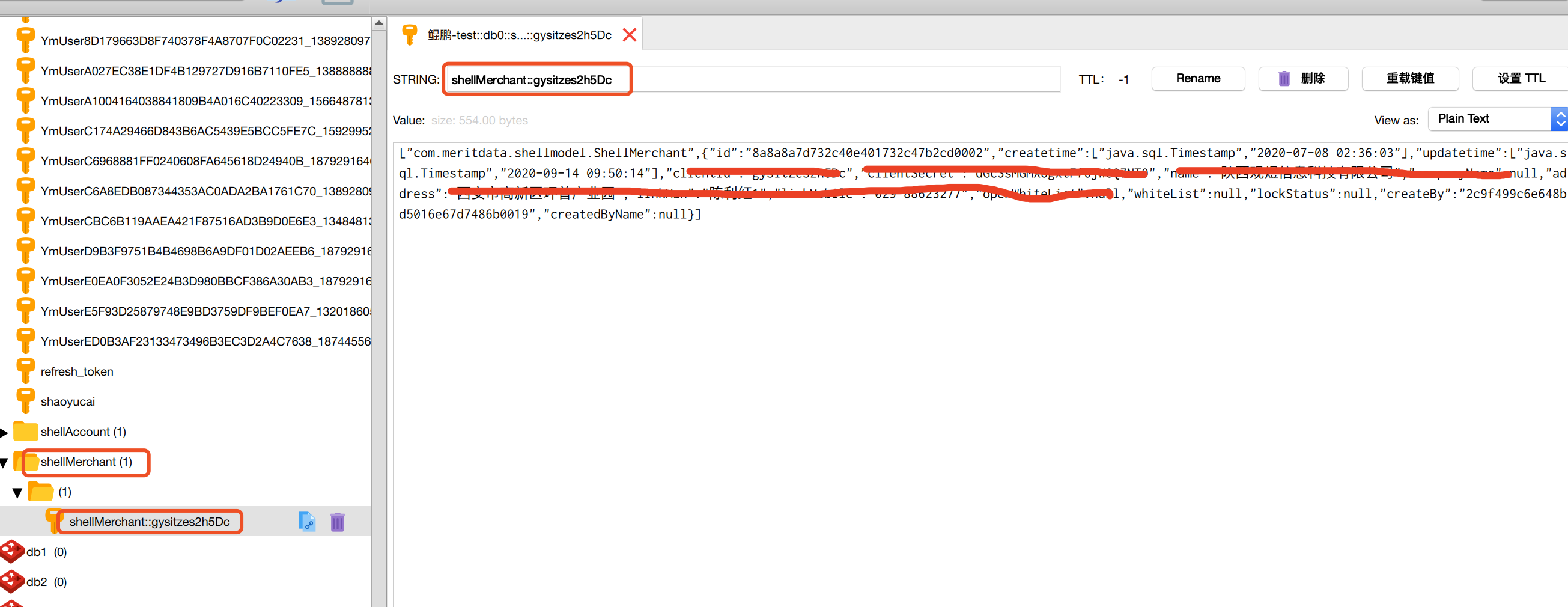Image resolution: width=1568 pixels, height=607 pixels.
Task: Click key icon beside YmUserE5F93D25879748E9BD3759DF9BEF0EA7
Action: [25, 311]
